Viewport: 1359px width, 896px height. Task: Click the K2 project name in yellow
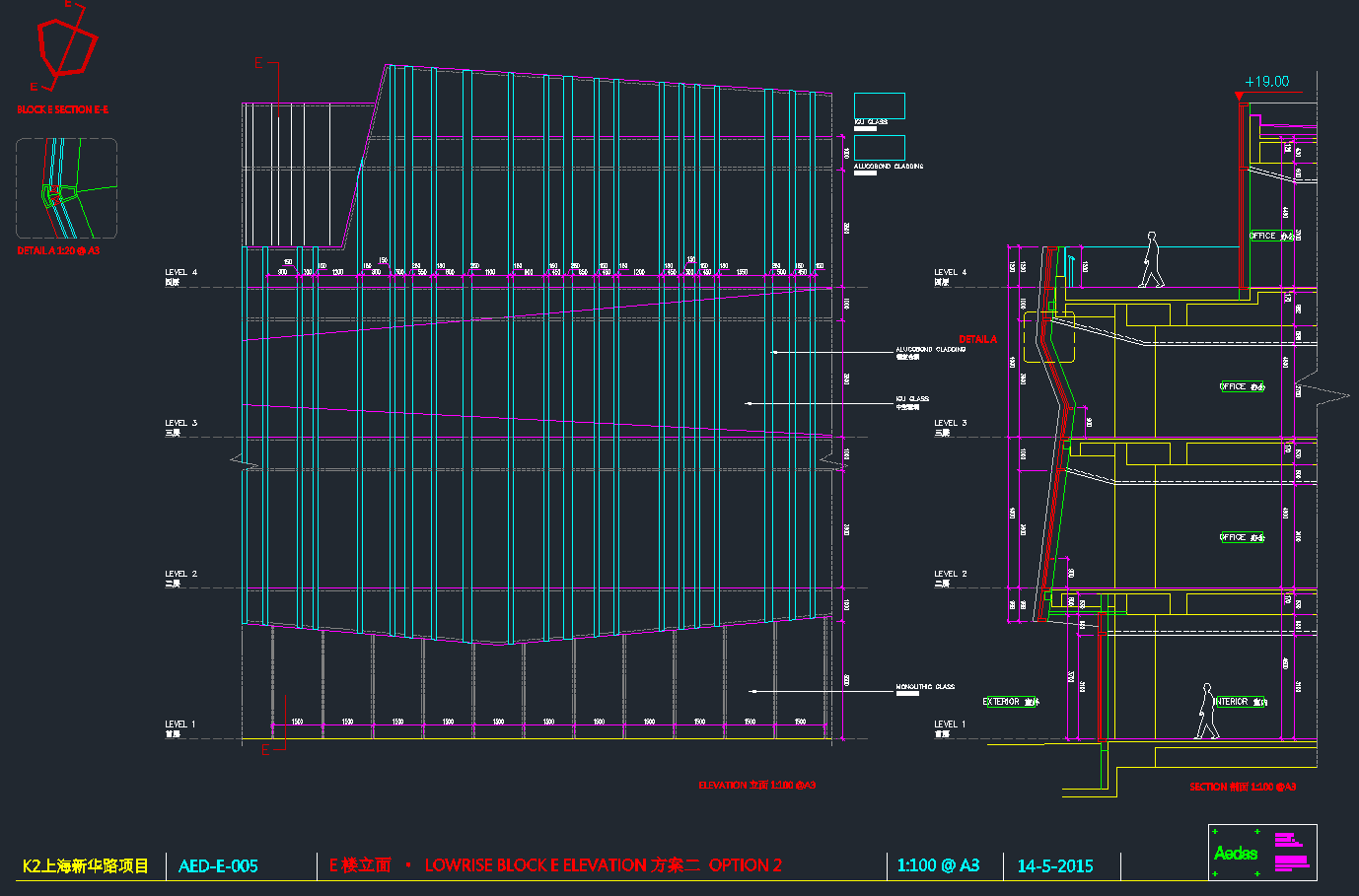point(85,866)
